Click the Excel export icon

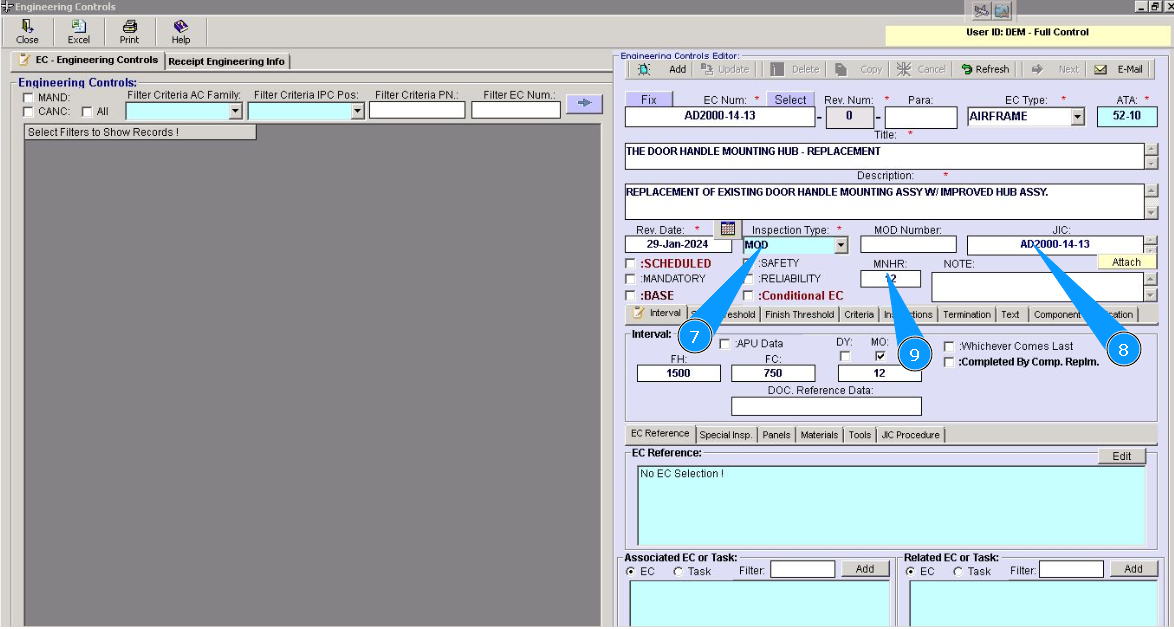coord(78,31)
